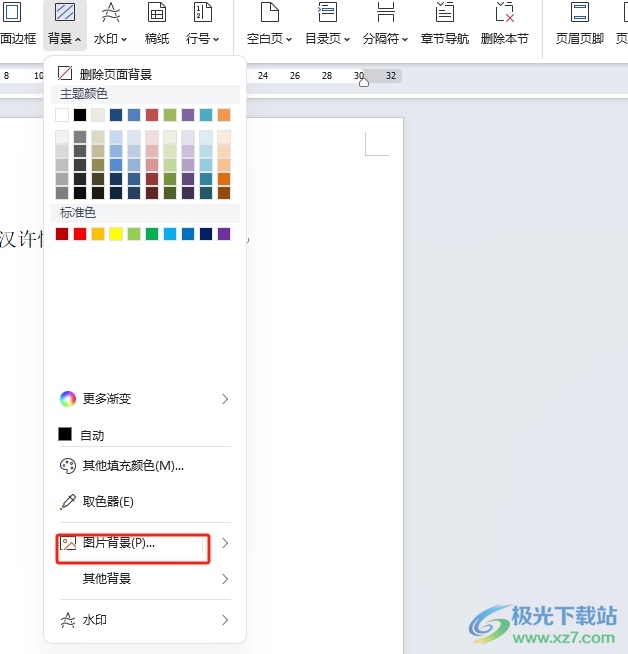Pick orange theme color swatch in top row
Screen dimensions: 628x654
pyautogui.click(x=224, y=115)
